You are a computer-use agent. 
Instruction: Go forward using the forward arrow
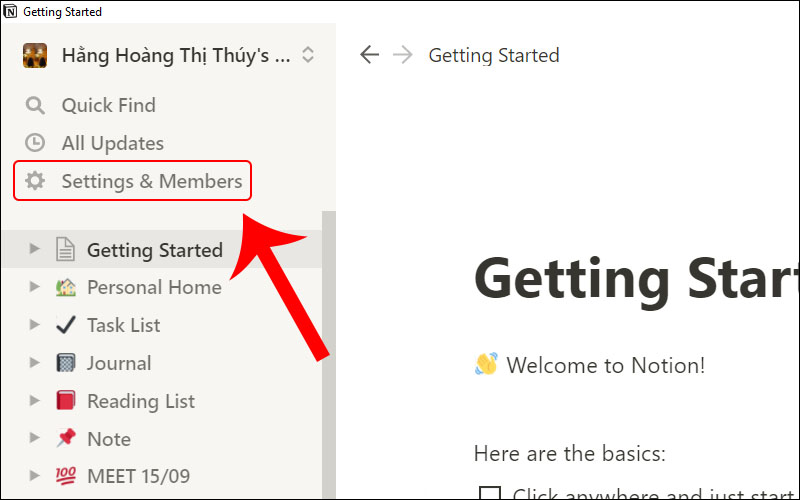tap(403, 55)
